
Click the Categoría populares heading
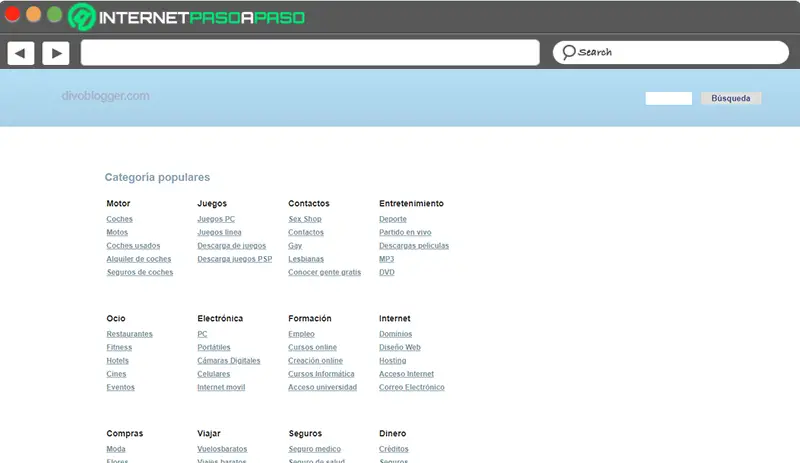(157, 177)
